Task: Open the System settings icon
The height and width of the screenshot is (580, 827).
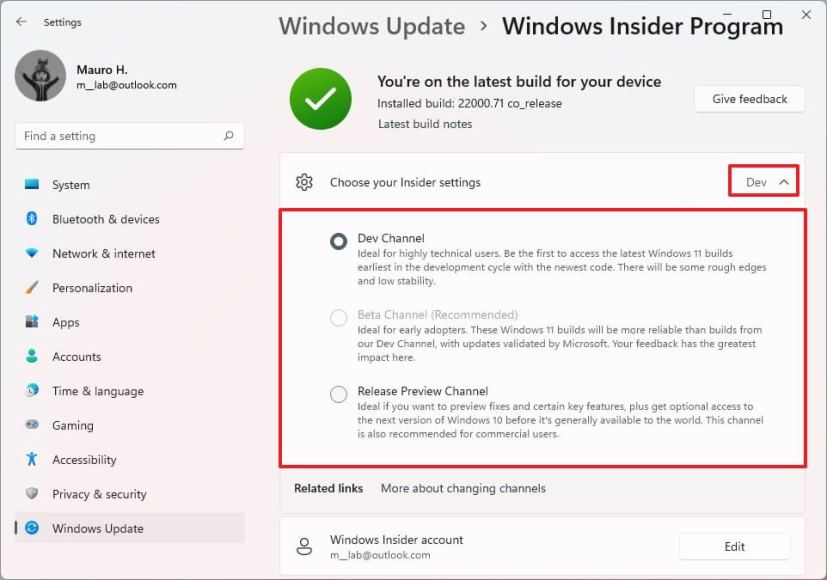Action: tap(31, 185)
